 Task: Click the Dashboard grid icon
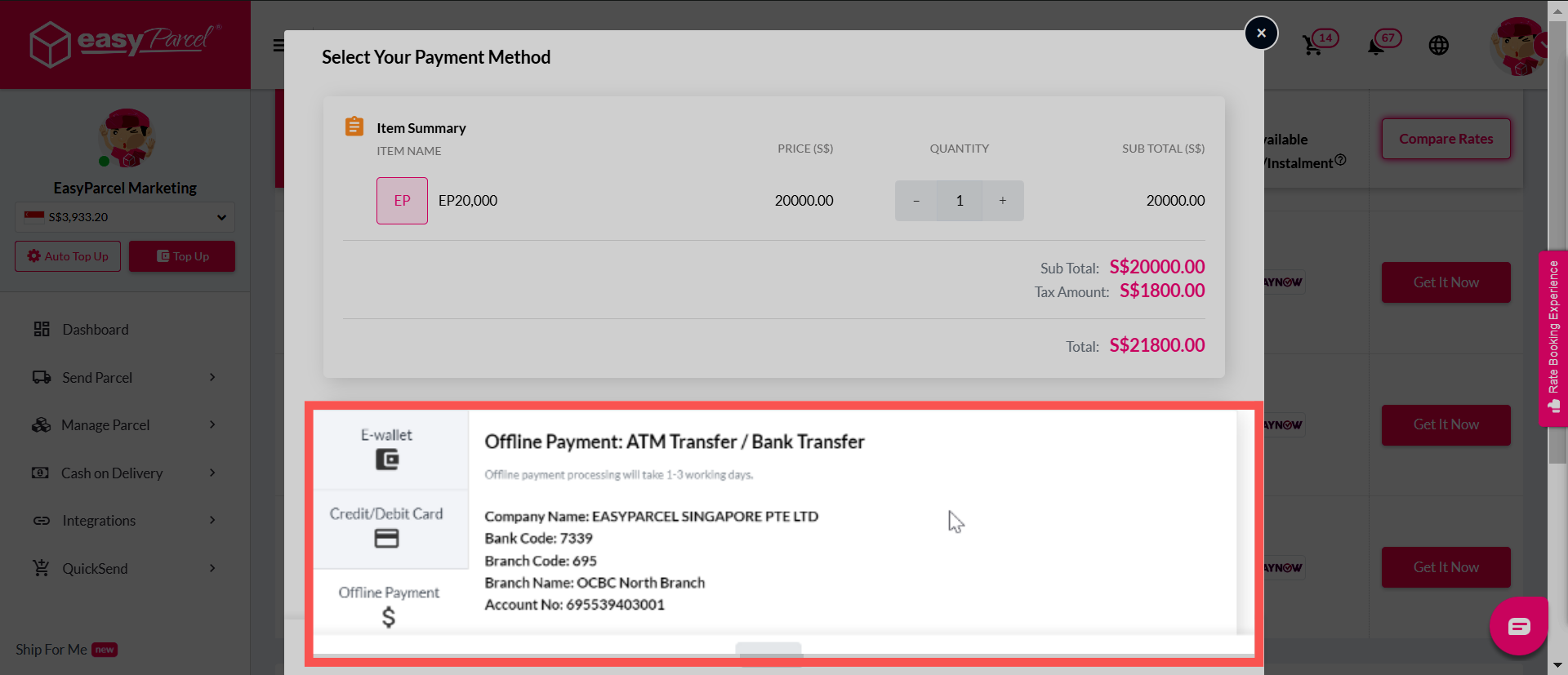click(42, 329)
